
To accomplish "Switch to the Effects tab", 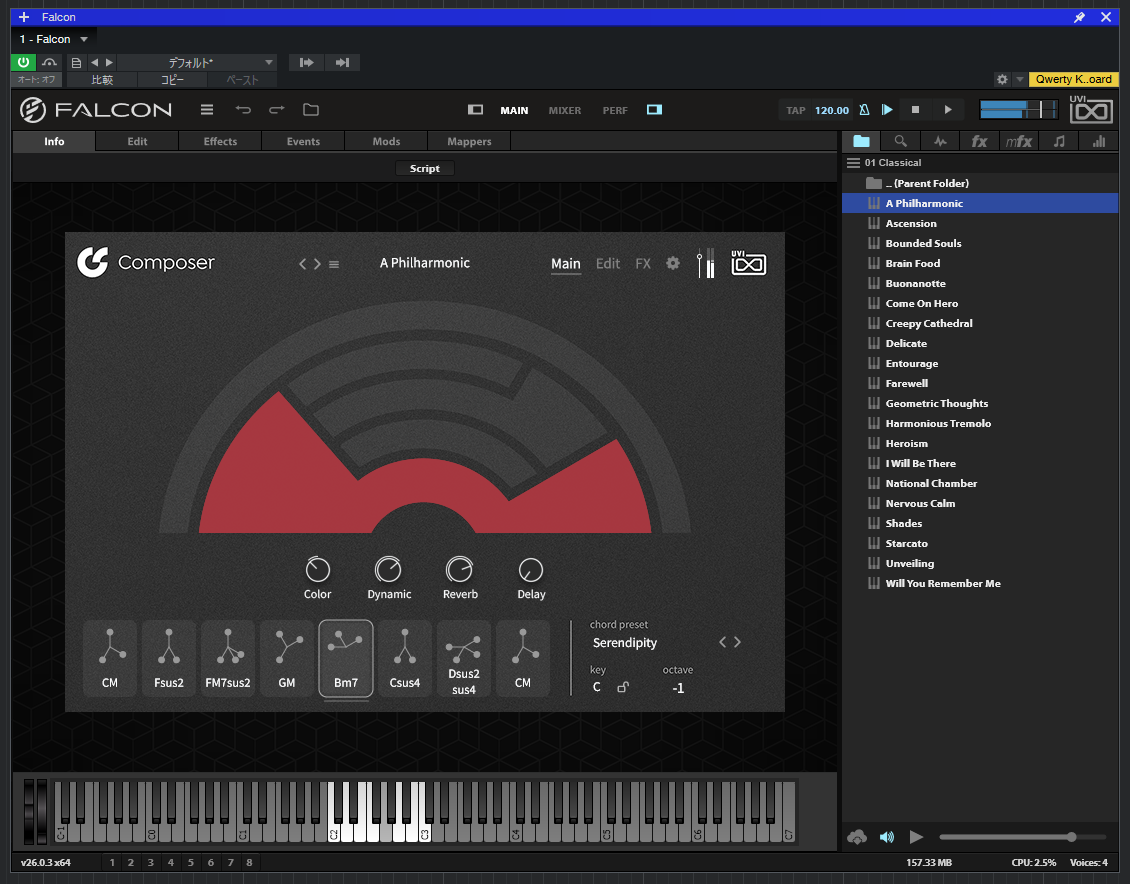I will [220, 141].
